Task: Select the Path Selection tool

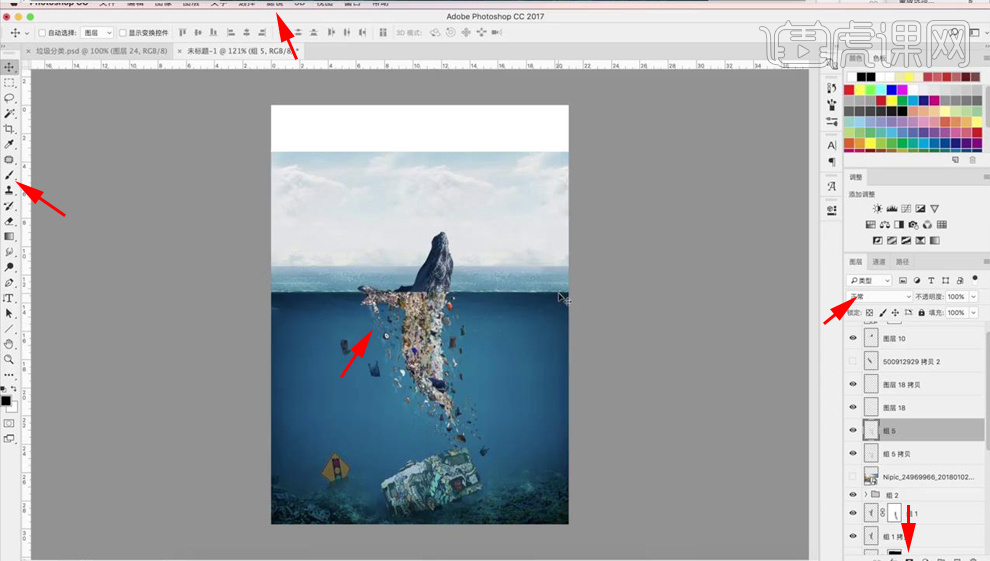Action: pyautogui.click(x=9, y=313)
